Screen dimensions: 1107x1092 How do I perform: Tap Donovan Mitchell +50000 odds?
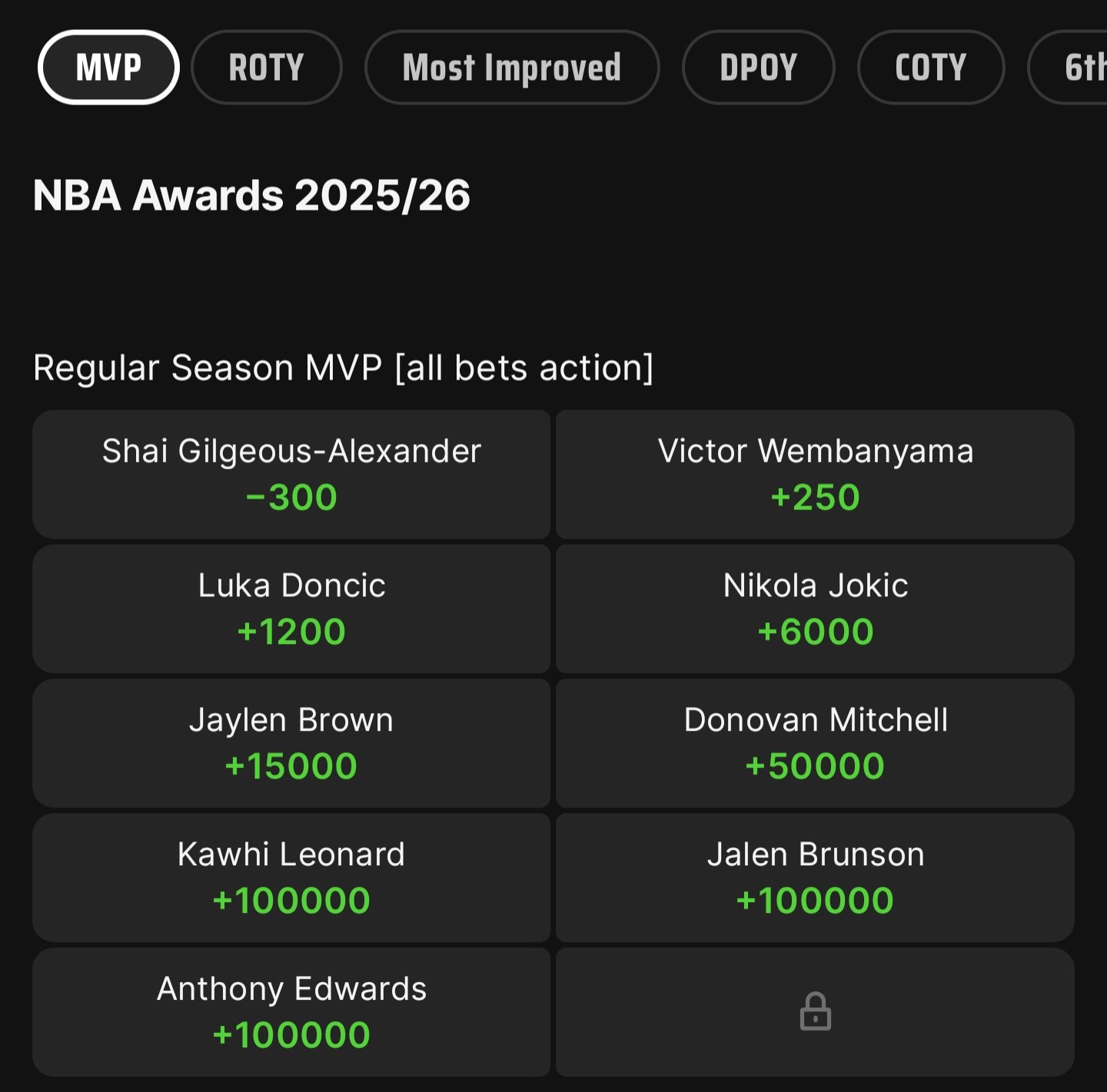pyautogui.click(x=815, y=742)
